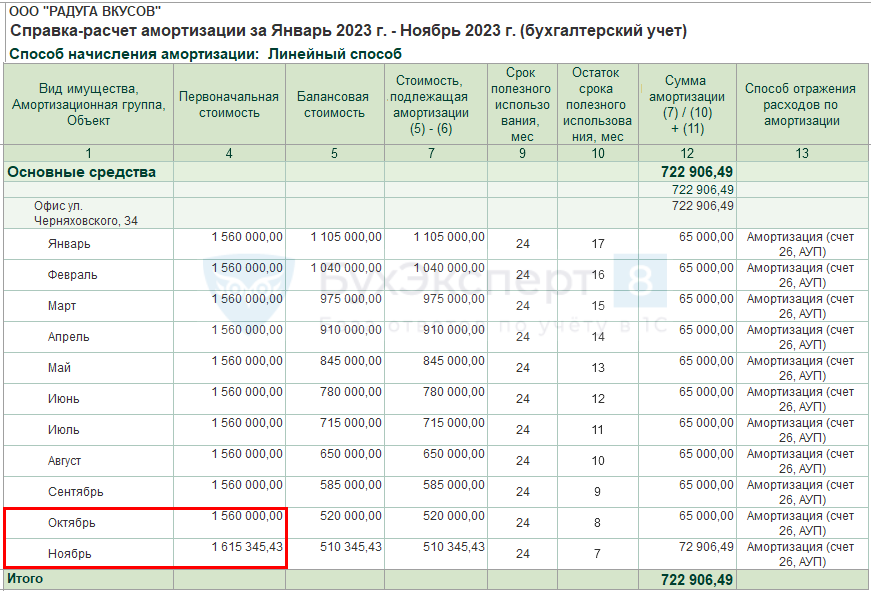Click the Способ отражения расходов column header

point(800,104)
